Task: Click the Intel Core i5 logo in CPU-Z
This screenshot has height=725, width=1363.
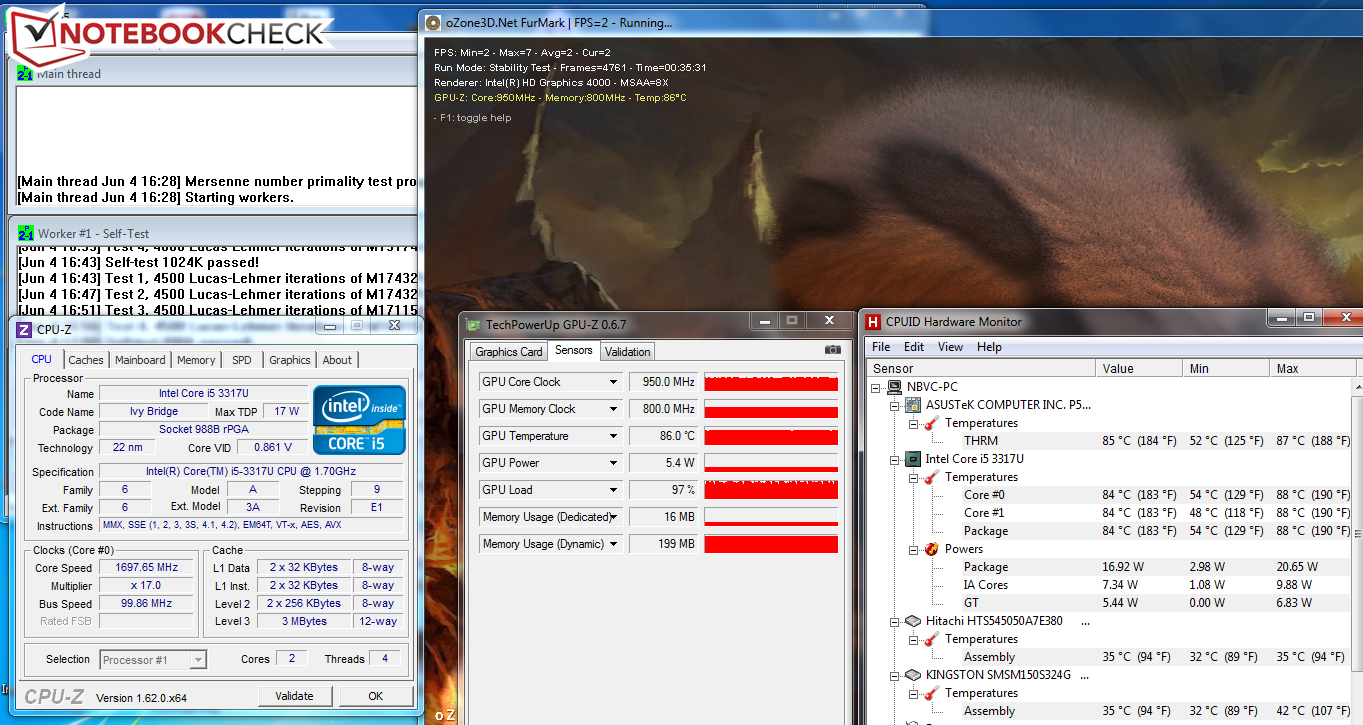Action: coord(360,420)
